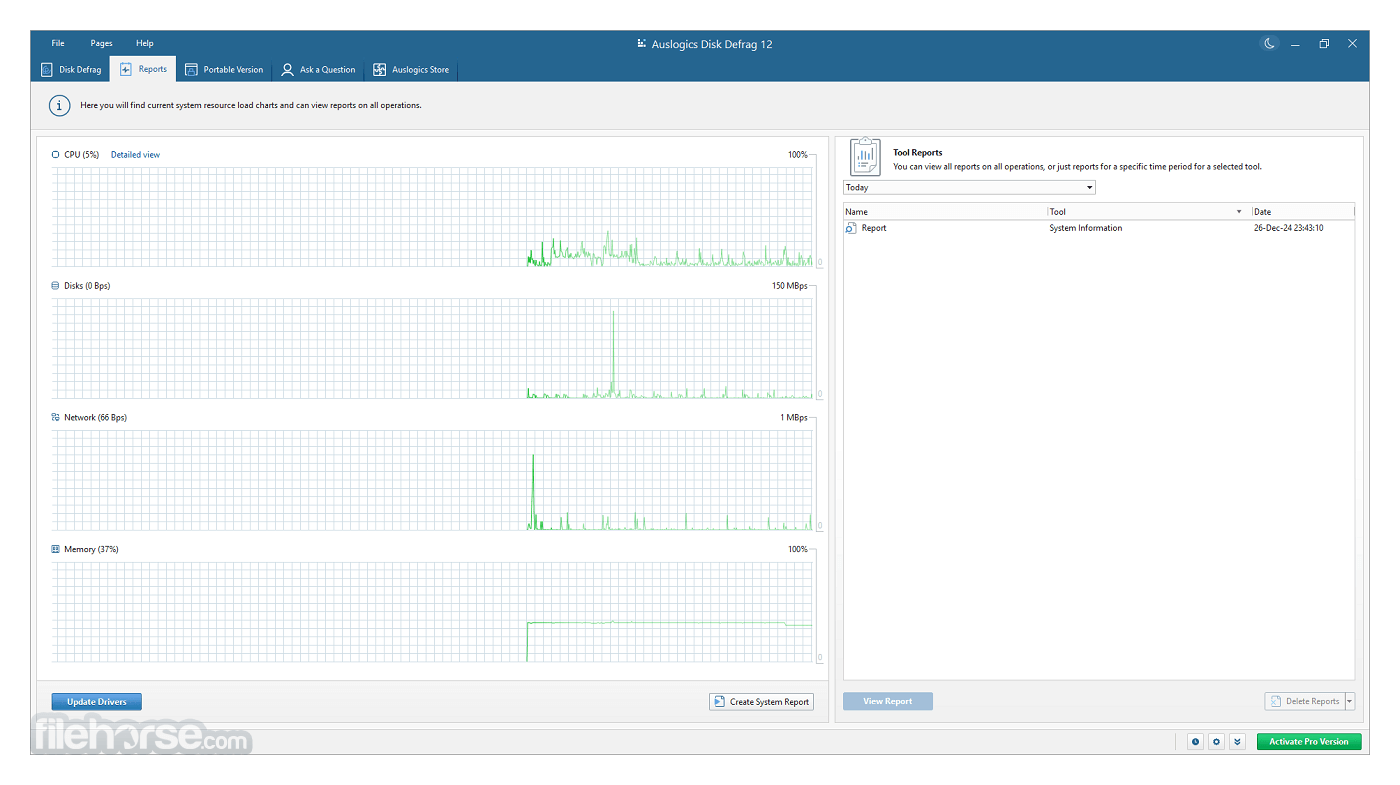1400x785 pixels.
Task: Open settings with the gear icon
Action: pyautogui.click(x=1216, y=742)
